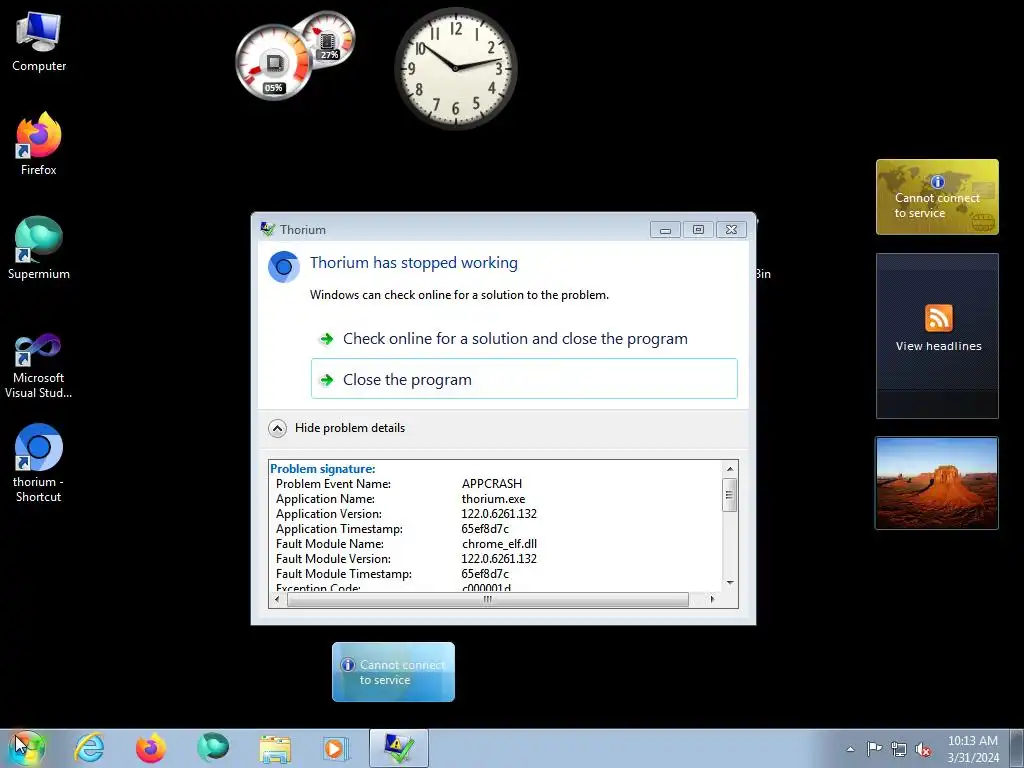
Task: Click the Thorium logo in crash dialog
Action: pos(283,266)
